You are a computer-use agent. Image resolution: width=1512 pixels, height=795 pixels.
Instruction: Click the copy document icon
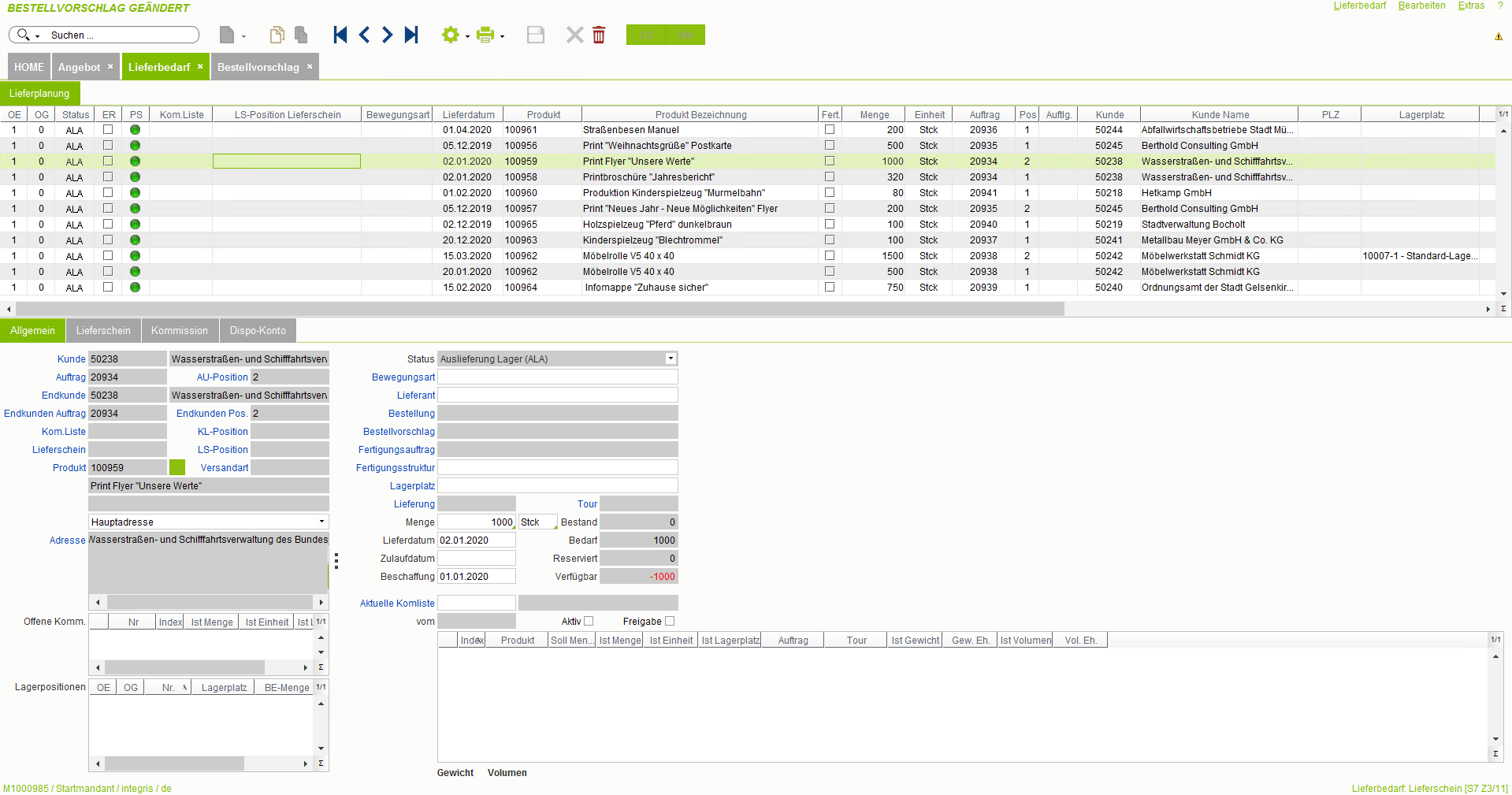pyautogui.click(x=277, y=35)
